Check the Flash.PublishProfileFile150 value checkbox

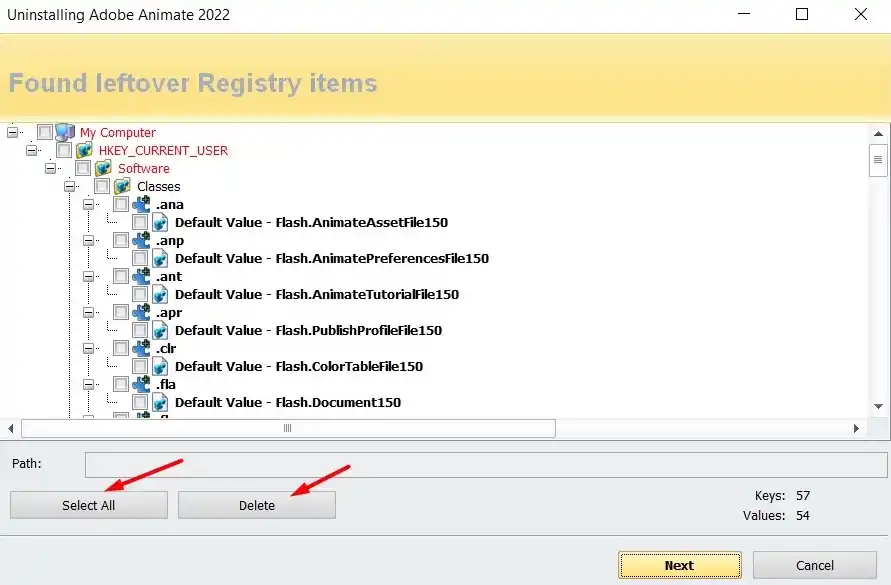(x=140, y=330)
